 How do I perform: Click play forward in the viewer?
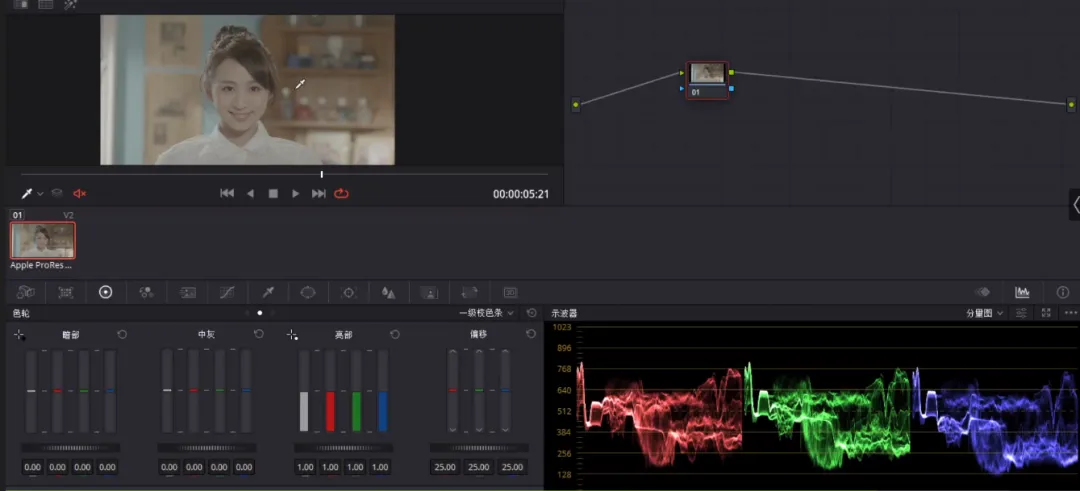pos(295,193)
